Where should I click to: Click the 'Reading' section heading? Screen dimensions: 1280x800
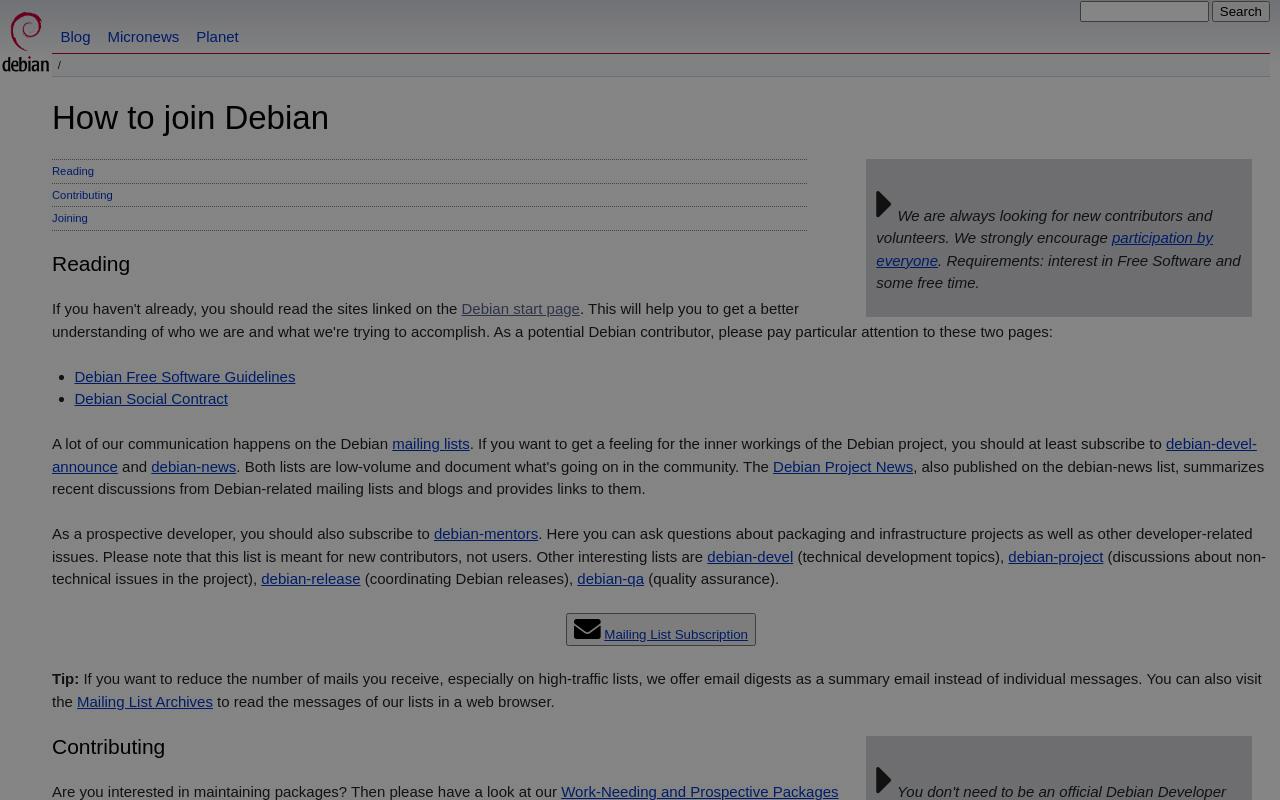91,264
